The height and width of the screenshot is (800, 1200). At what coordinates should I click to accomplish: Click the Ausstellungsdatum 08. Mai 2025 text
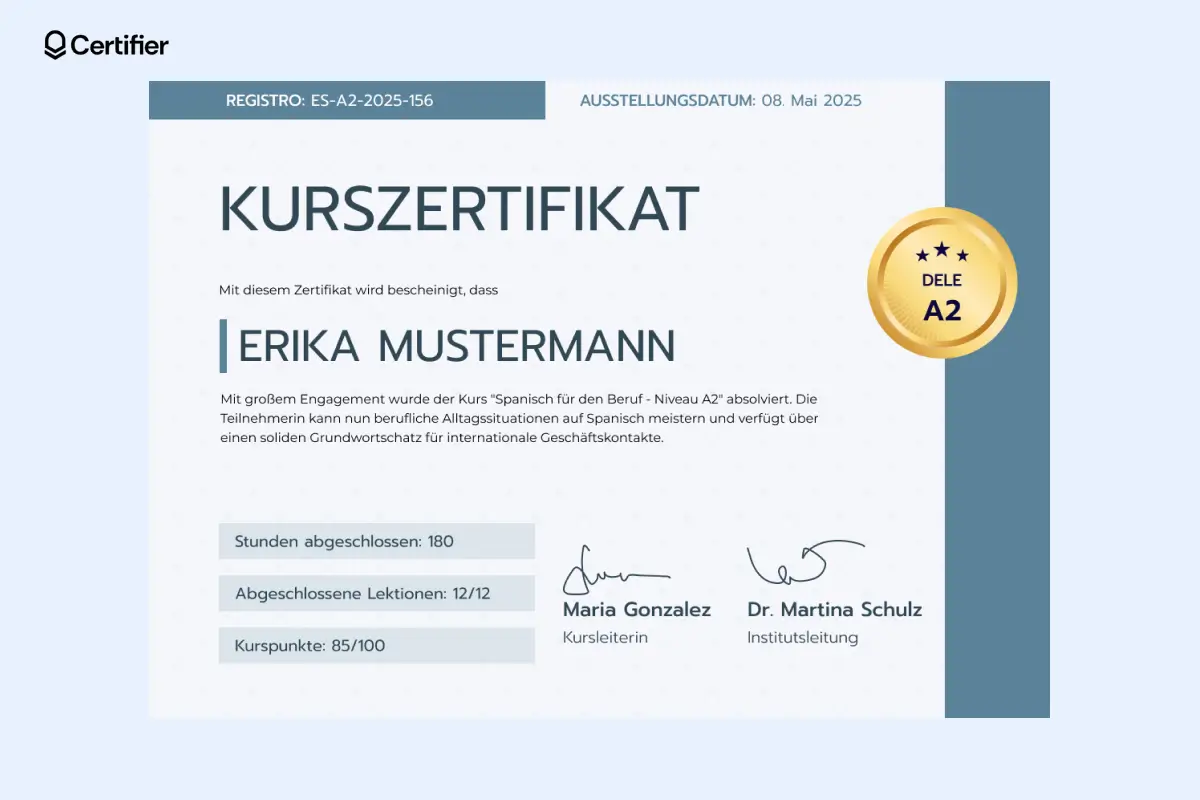click(721, 100)
